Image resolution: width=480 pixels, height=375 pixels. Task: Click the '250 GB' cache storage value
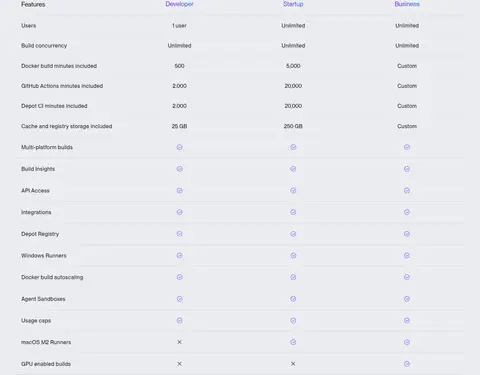[x=293, y=126]
